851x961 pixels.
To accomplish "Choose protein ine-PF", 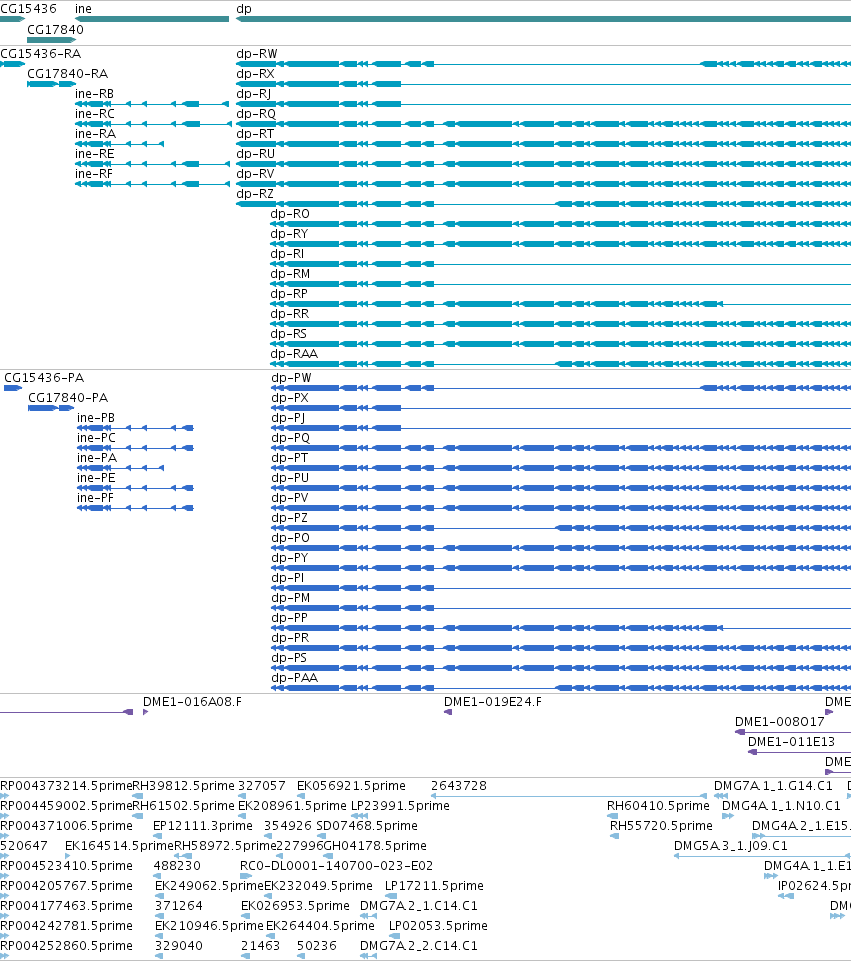I will [96, 498].
